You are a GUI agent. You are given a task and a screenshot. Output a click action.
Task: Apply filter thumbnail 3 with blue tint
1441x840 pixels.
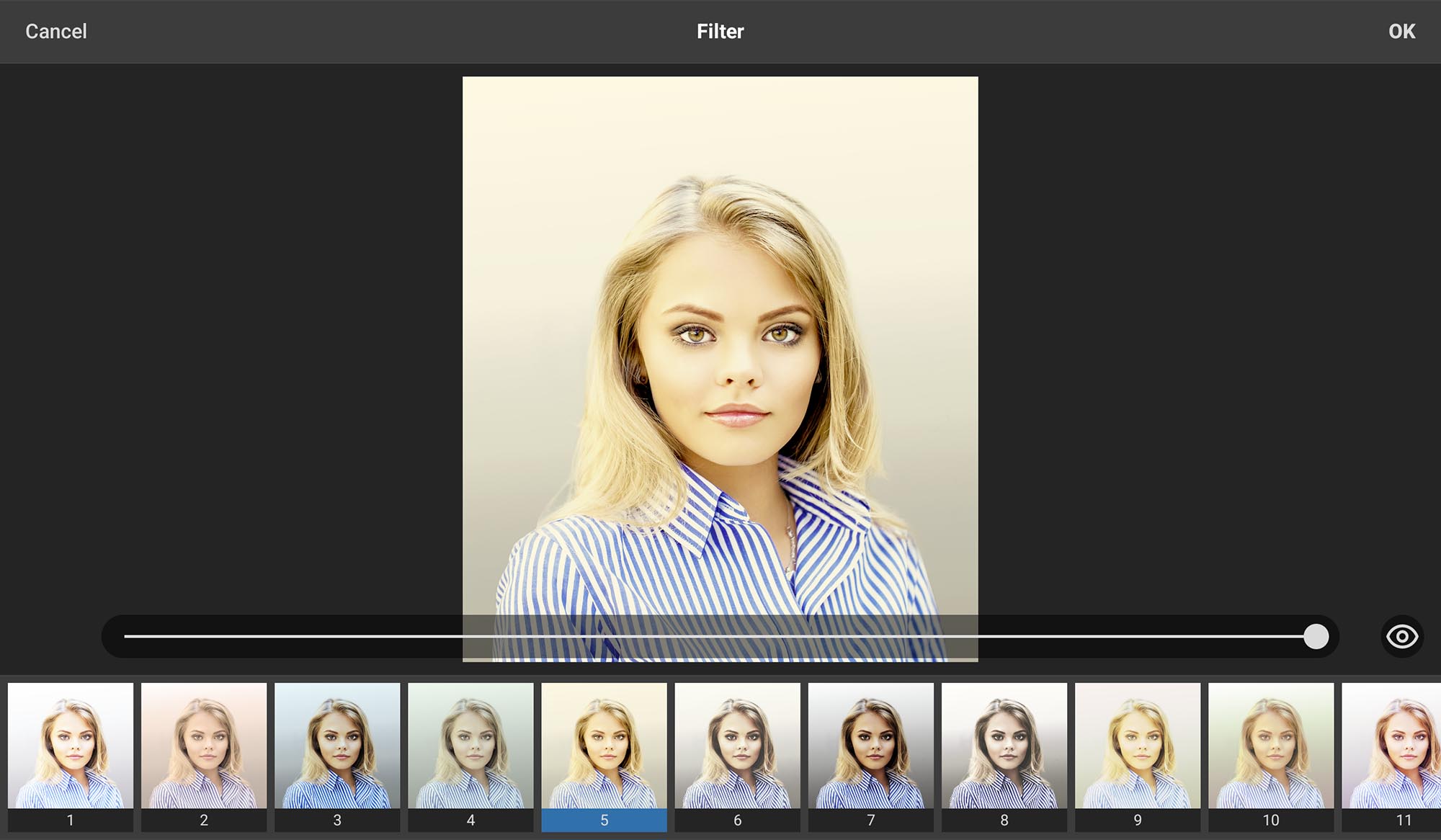coord(337,746)
